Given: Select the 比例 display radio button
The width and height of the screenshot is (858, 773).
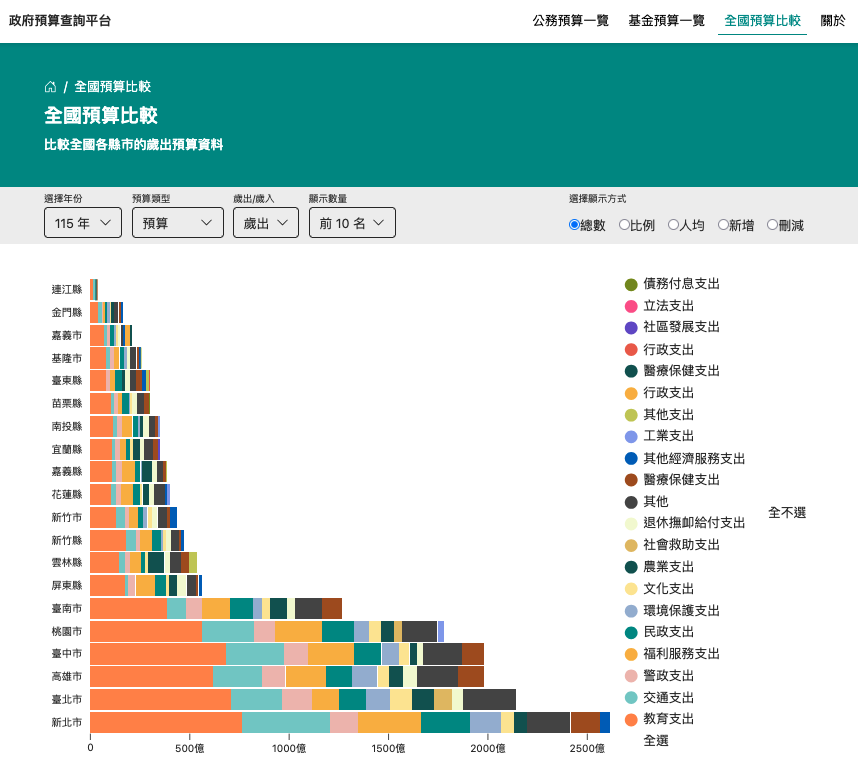Looking at the screenshot, I should point(624,225).
